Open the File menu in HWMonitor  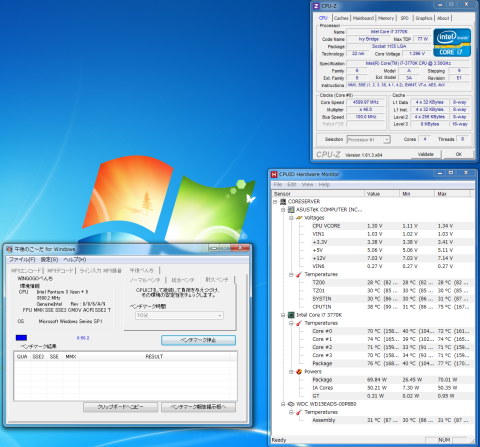pos(278,184)
